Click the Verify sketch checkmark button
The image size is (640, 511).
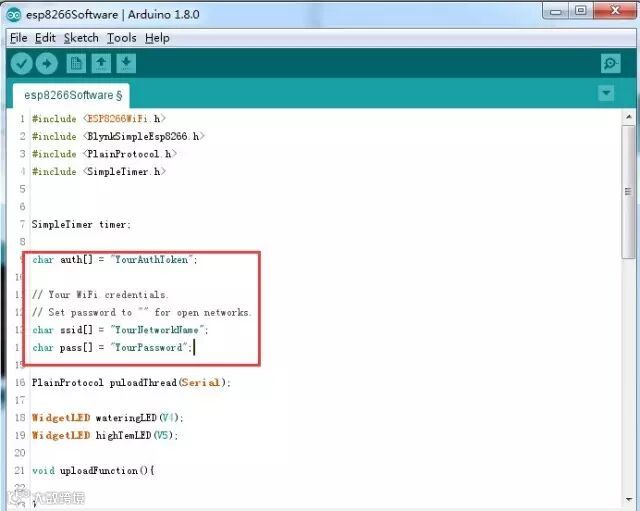pyautogui.click(x=21, y=64)
